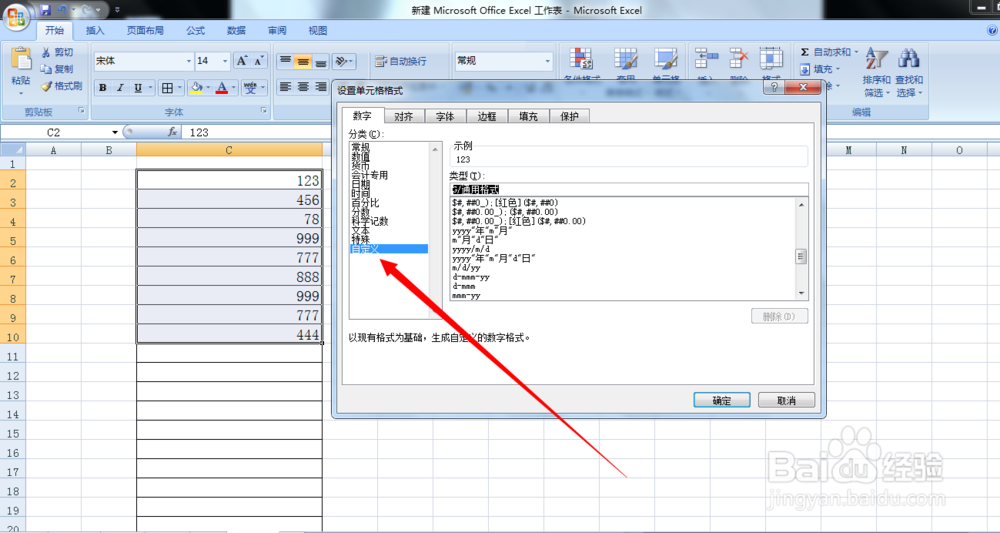Open the phonetic guide (wén) tool
The width and height of the screenshot is (1000, 533).
pyautogui.click(x=251, y=88)
